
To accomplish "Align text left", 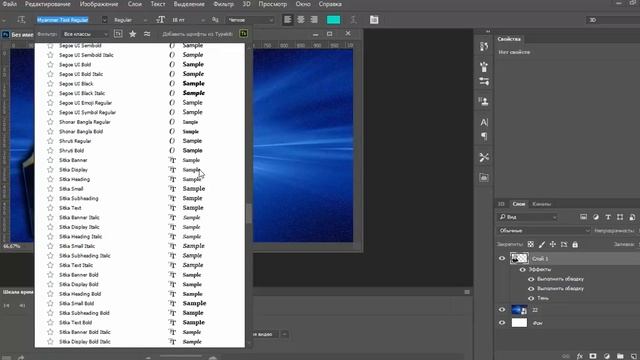I will pos(288,20).
